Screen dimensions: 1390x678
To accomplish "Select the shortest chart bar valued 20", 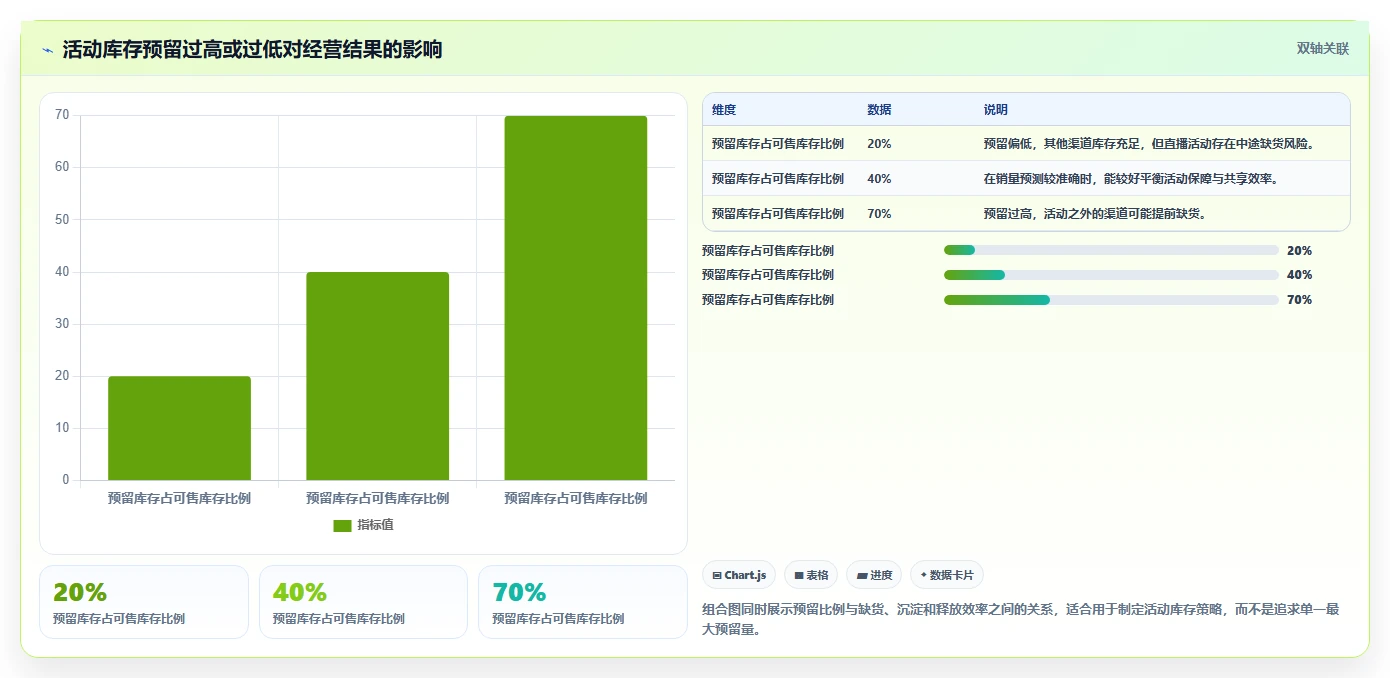I will tap(179, 428).
